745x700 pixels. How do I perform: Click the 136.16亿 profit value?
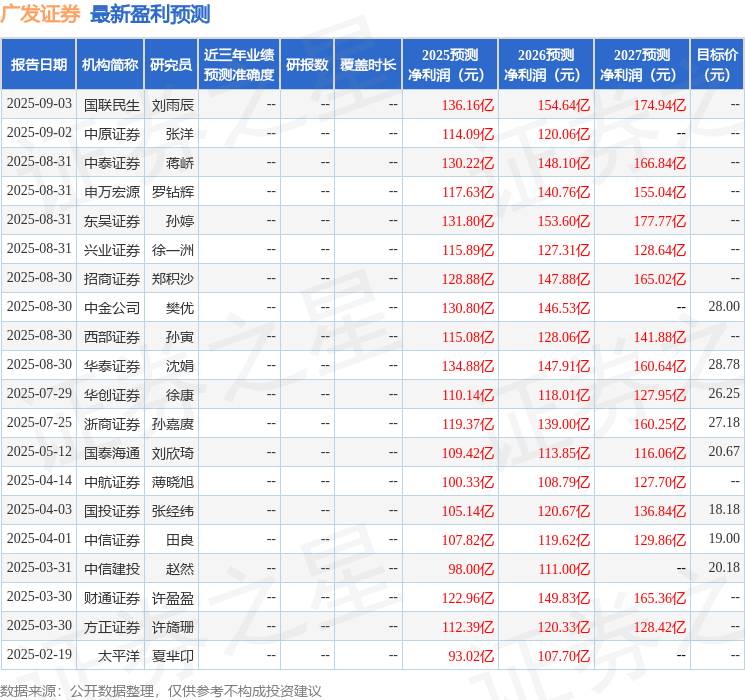(x=468, y=105)
